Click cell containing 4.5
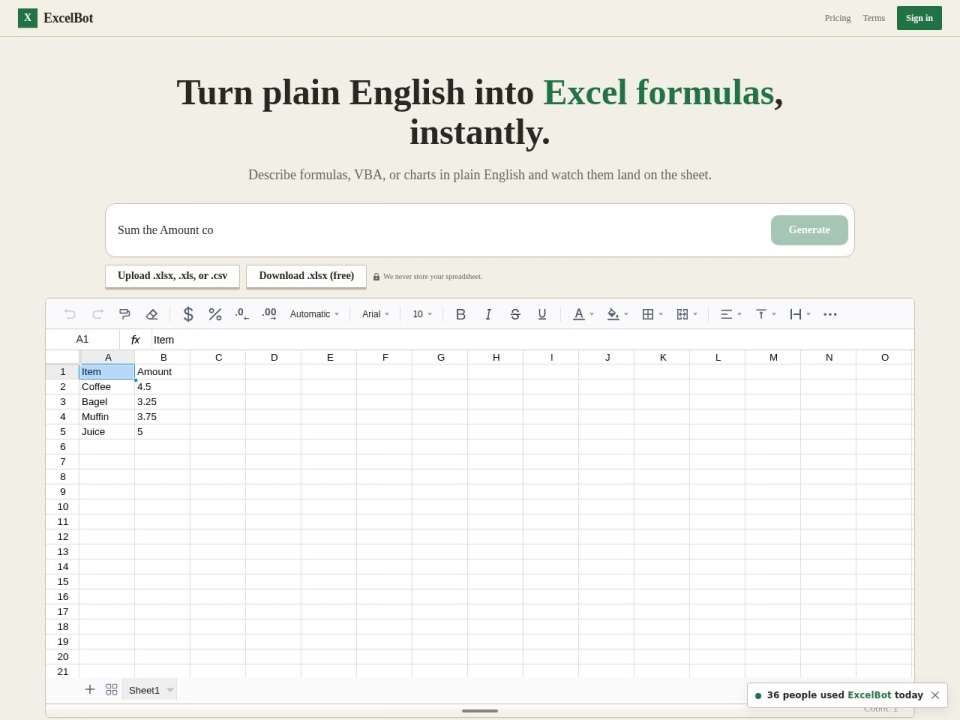 point(163,387)
